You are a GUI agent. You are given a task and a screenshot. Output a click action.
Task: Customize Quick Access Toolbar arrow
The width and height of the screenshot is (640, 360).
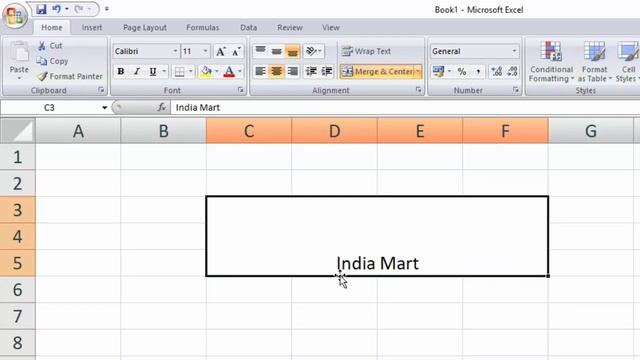coord(107,9)
